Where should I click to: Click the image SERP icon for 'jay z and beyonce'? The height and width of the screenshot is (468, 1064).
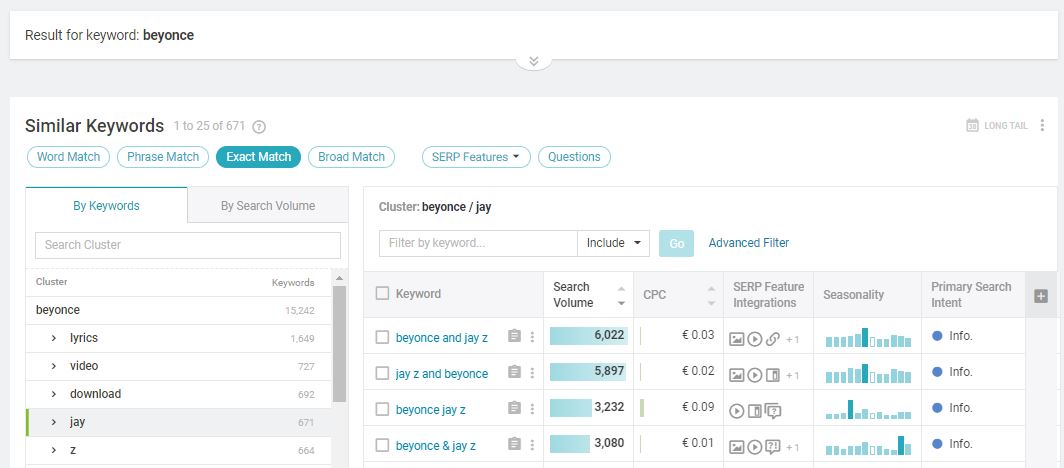(x=737, y=375)
